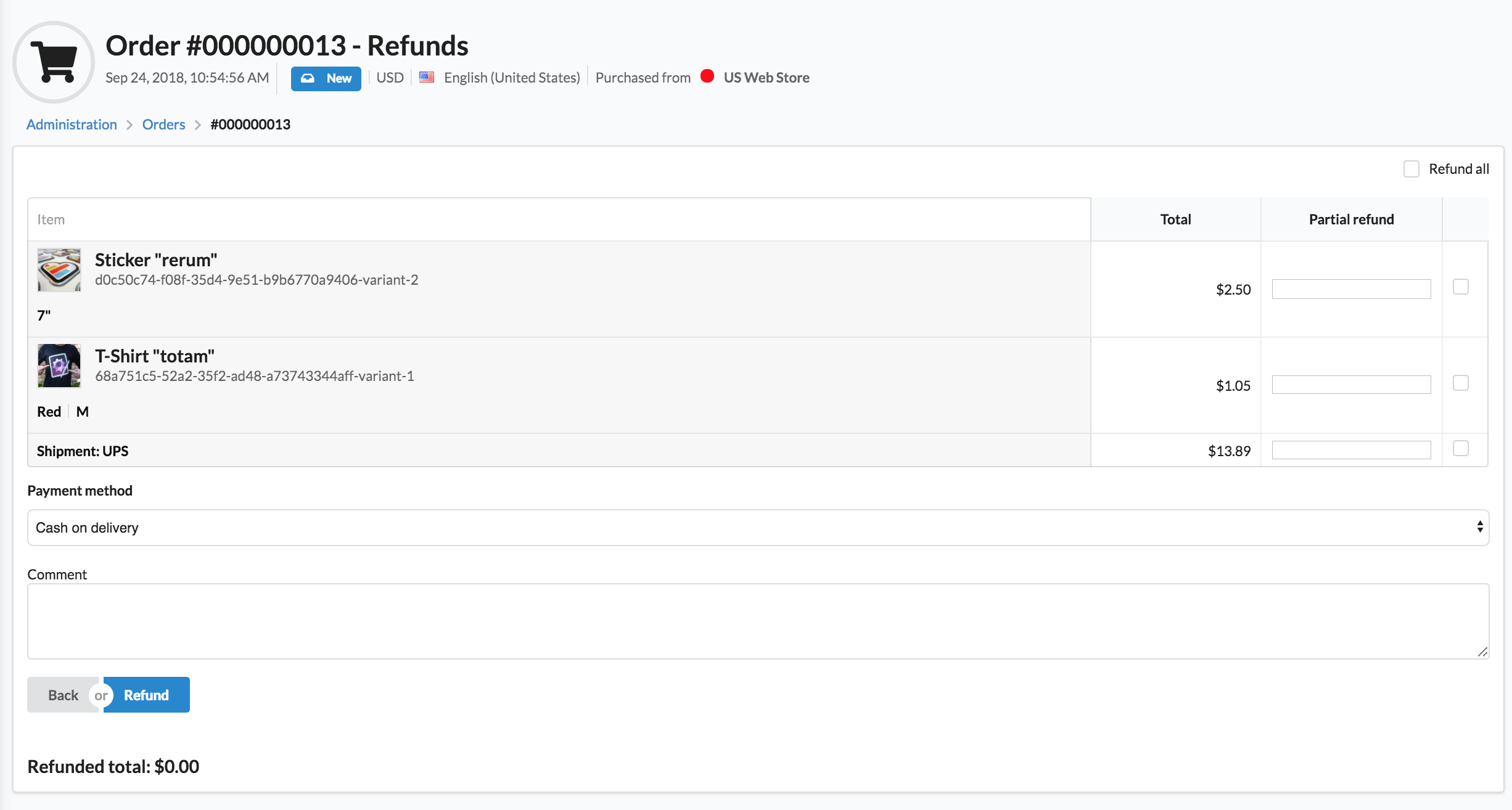Click inside the Comment text area
Viewport: 1512px width, 810px height.
(757, 621)
